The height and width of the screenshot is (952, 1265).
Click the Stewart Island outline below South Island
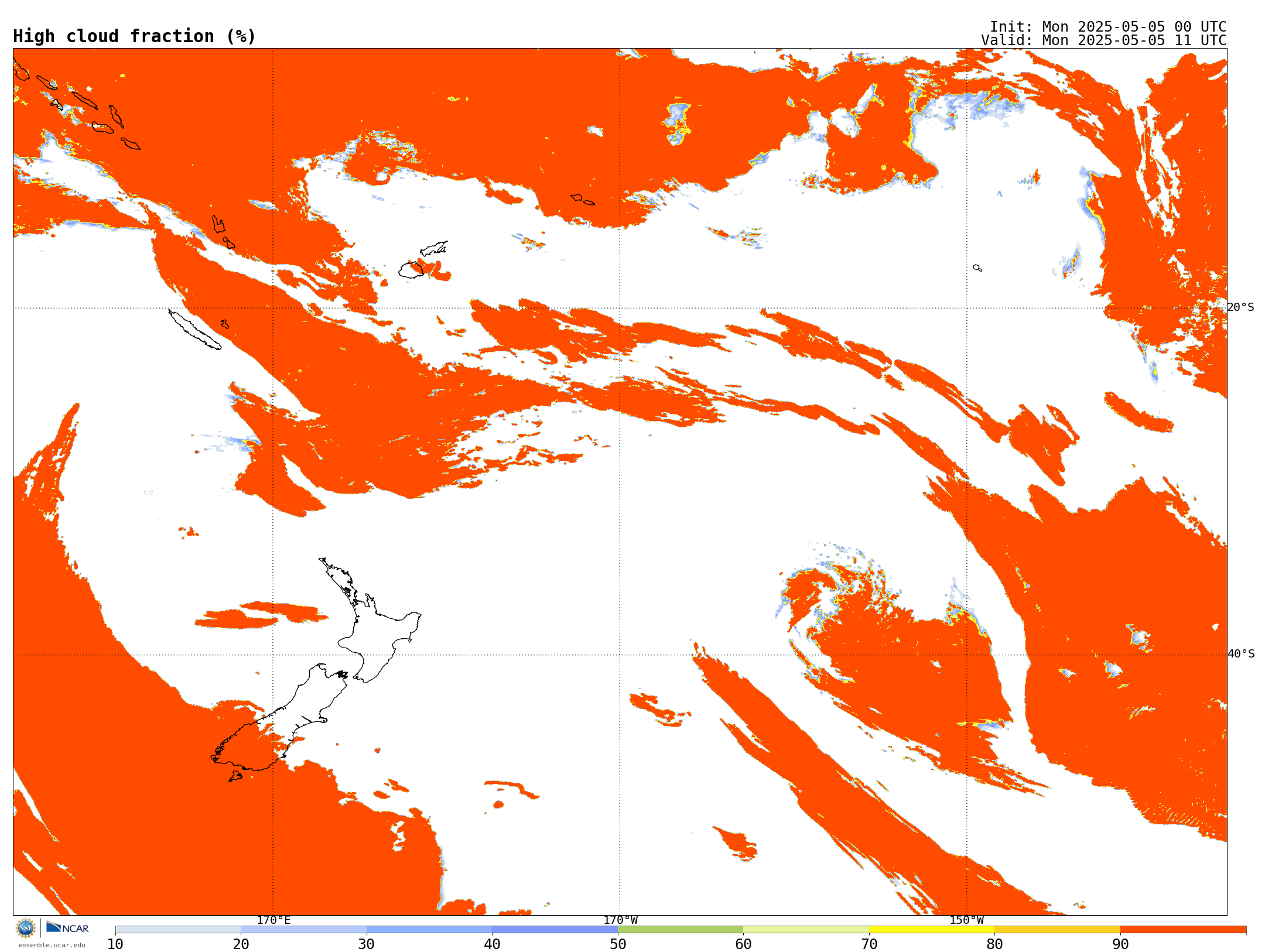coord(235,776)
